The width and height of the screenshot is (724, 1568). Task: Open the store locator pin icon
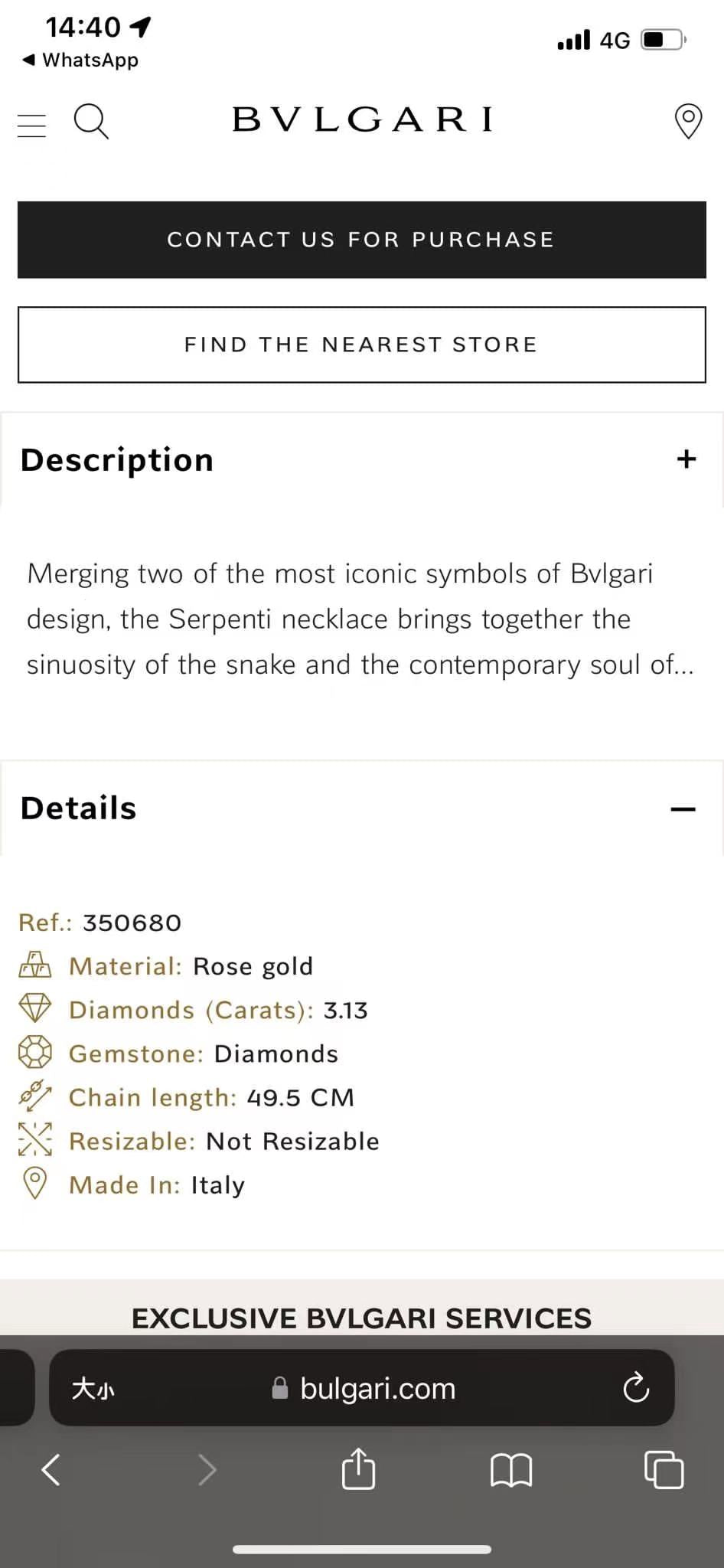coord(688,122)
